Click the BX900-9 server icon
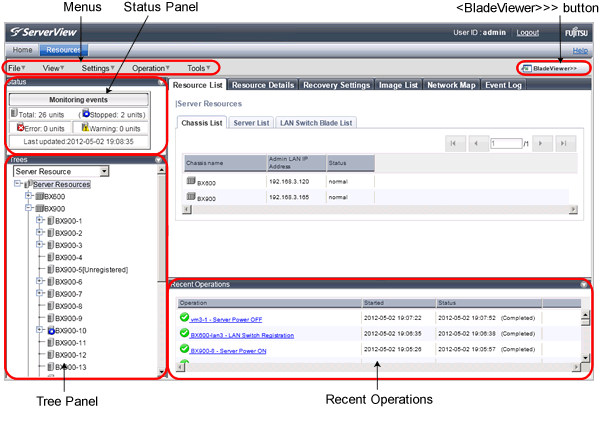Screen dimensions: 601x422 (51, 318)
